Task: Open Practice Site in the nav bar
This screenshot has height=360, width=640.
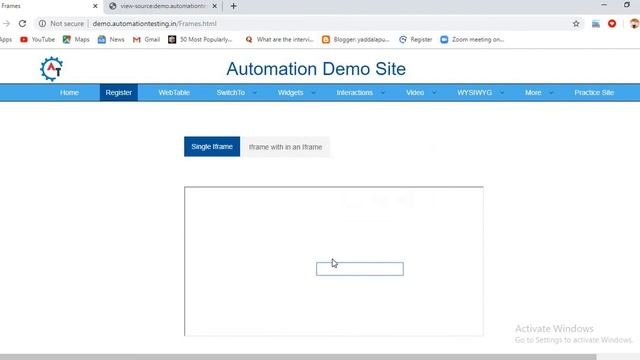Action: coord(594,93)
